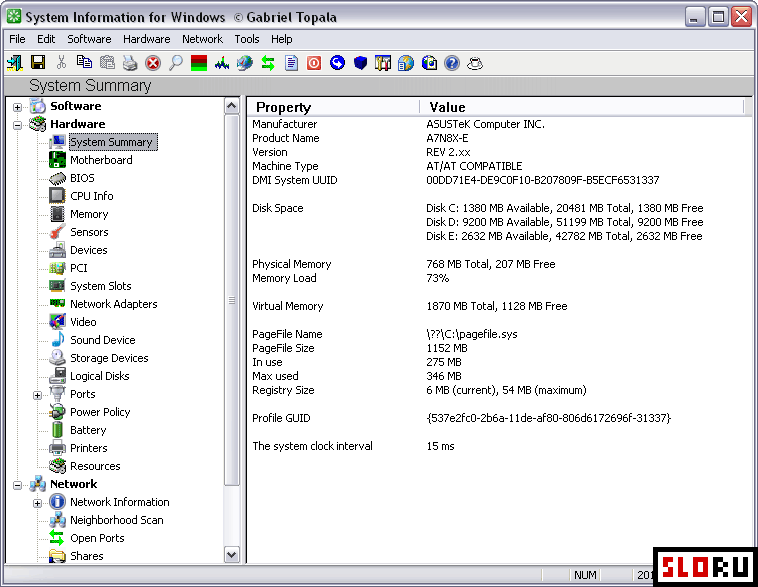758x587 pixels.
Task: Click the globe with box icon
Action: coord(429,63)
